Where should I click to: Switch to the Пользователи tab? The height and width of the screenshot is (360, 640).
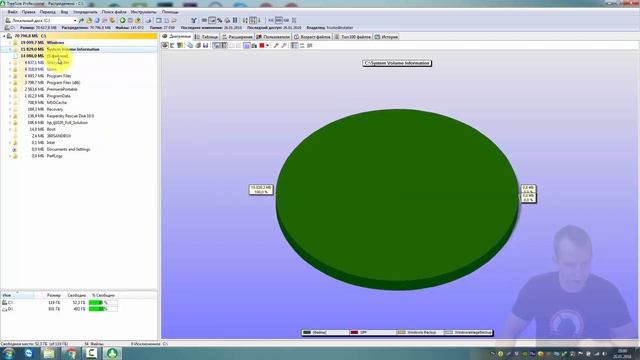click(x=273, y=37)
